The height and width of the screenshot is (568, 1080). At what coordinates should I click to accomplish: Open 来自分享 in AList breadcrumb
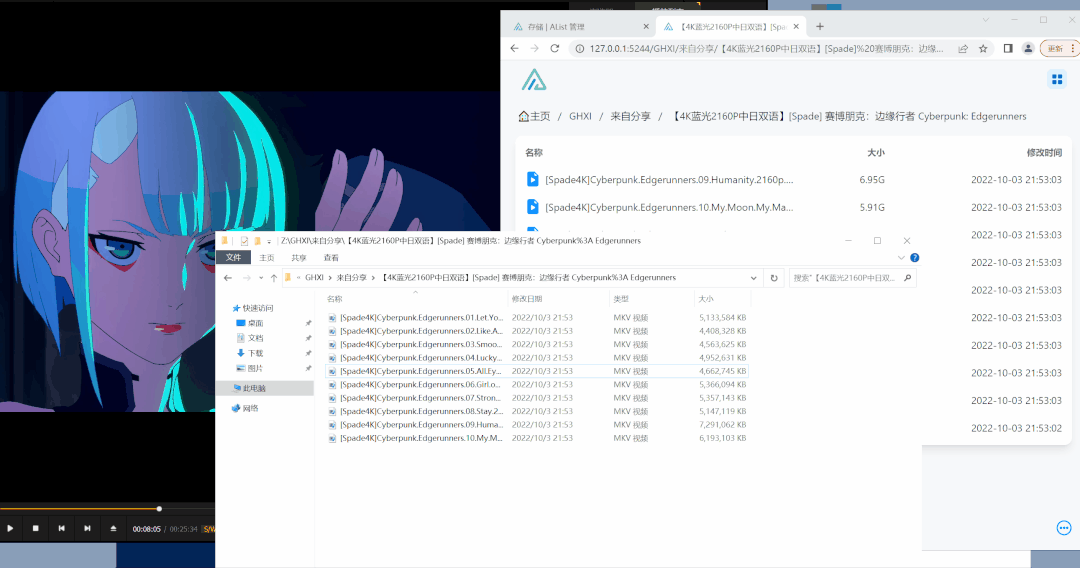pyautogui.click(x=630, y=116)
